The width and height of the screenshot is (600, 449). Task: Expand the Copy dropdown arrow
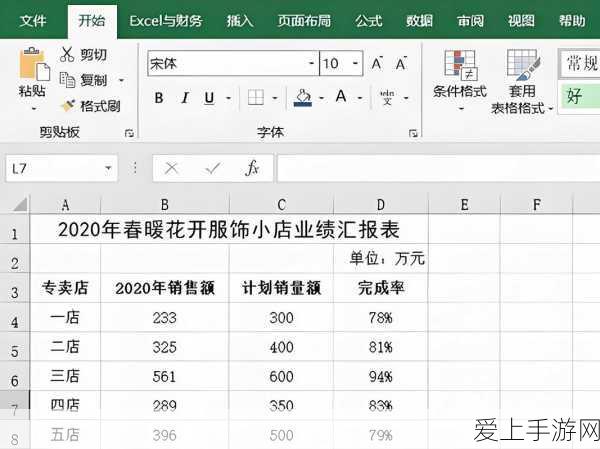tap(121, 80)
